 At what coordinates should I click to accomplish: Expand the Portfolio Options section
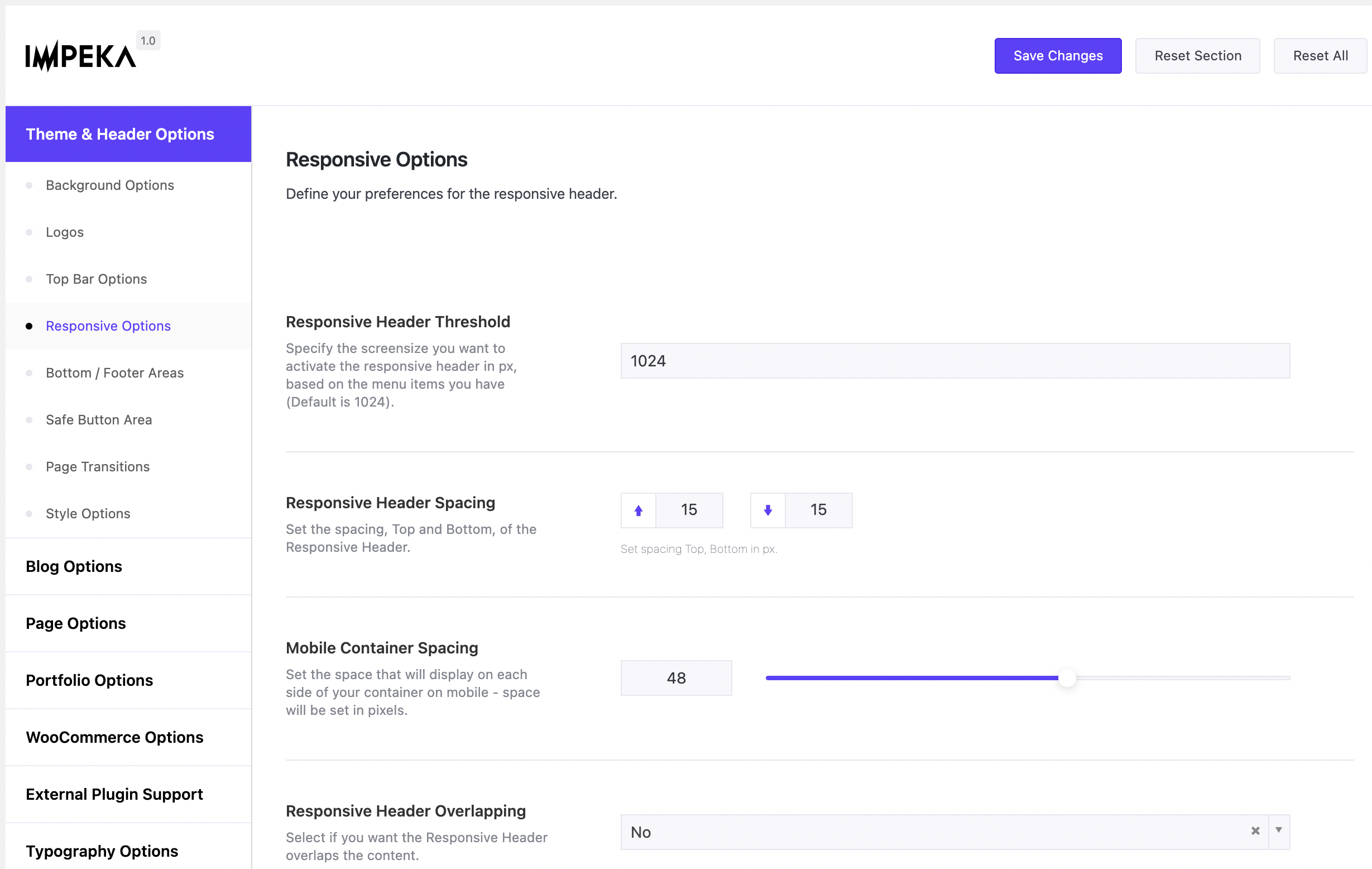(89, 680)
